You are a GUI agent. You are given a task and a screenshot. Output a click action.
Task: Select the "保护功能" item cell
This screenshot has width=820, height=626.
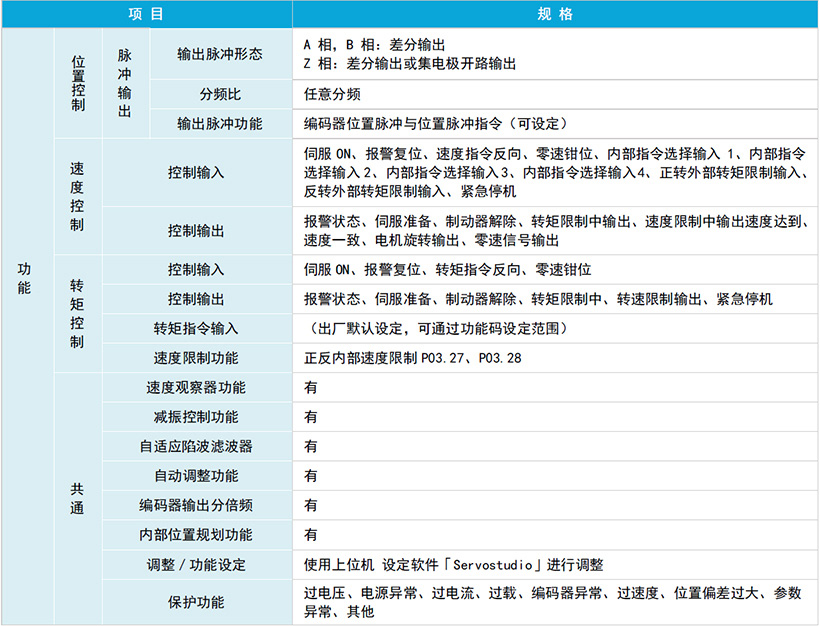(196, 602)
